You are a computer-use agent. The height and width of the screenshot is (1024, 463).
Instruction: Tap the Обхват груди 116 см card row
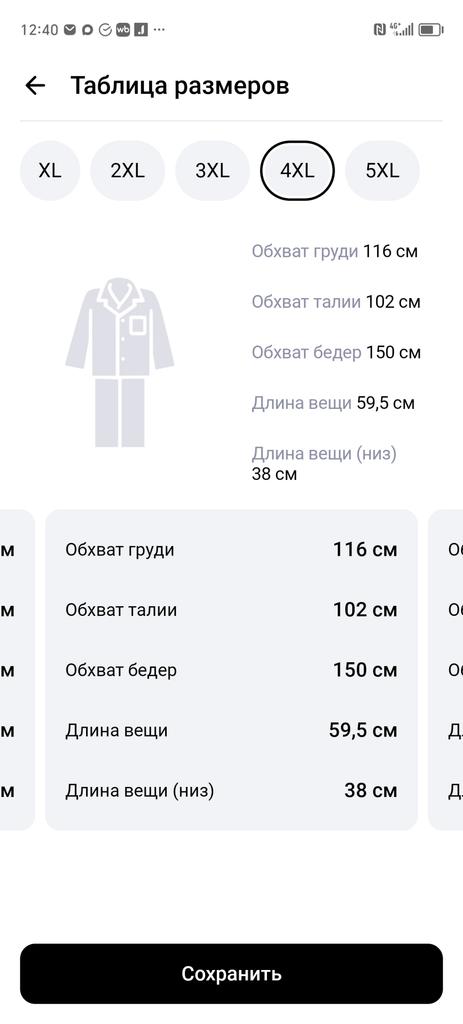(231, 550)
